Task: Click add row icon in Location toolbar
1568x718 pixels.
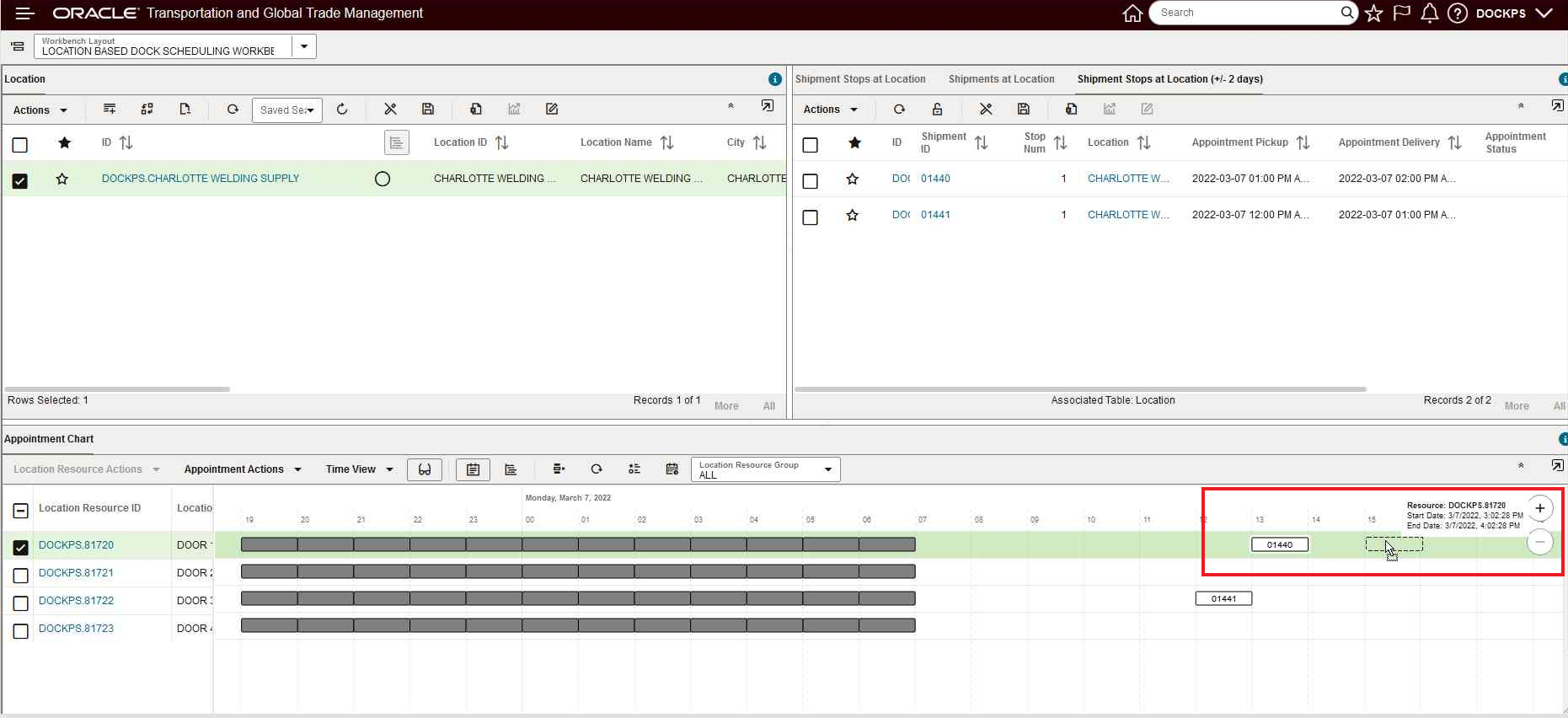Action: [x=110, y=109]
